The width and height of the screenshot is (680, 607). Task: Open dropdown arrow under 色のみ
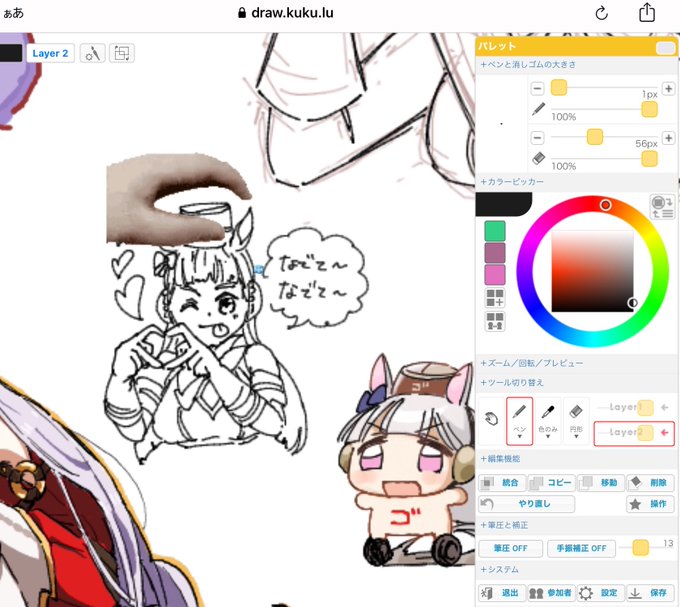click(548, 437)
